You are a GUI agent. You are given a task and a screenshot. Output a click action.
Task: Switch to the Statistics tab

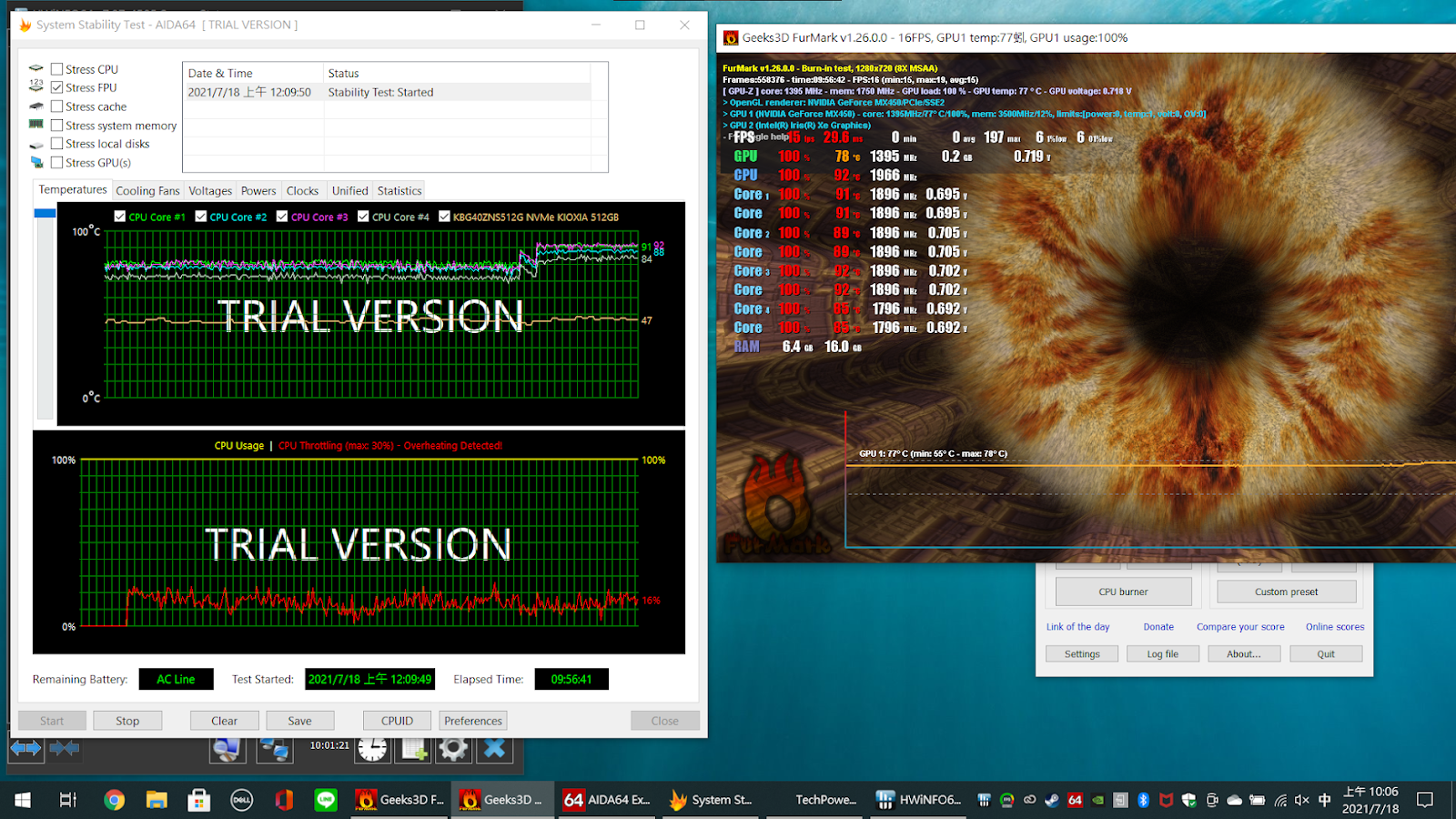tap(399, 191)
